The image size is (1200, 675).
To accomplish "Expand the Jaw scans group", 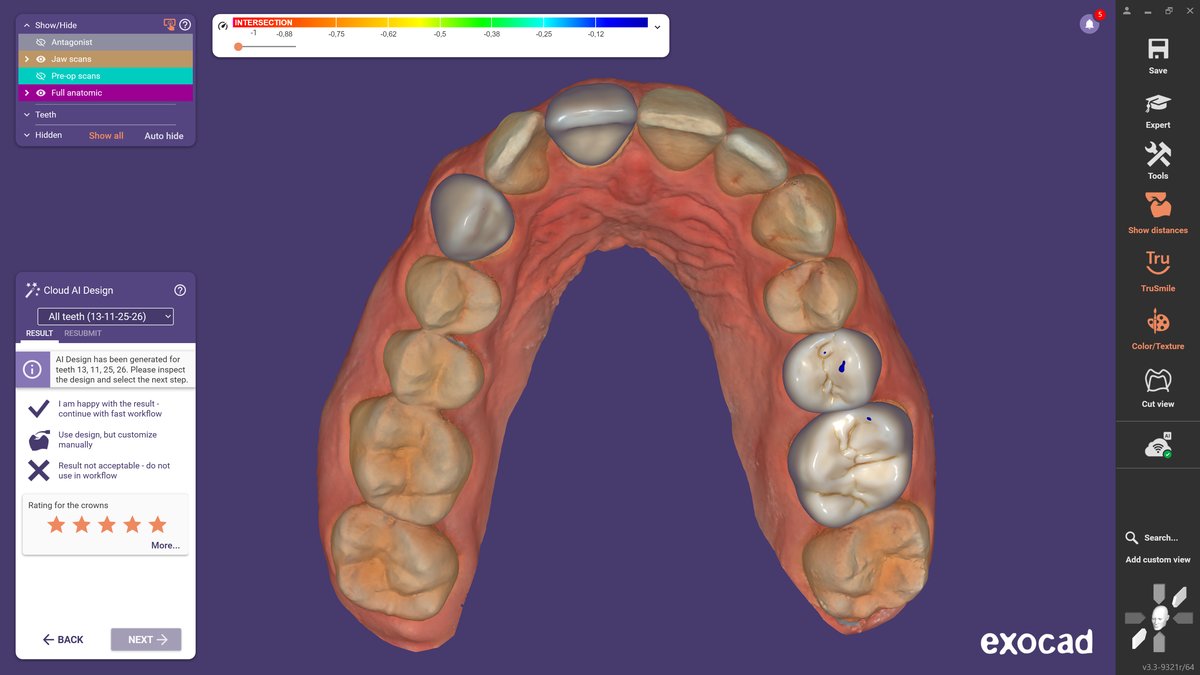I will [x=27, y=59].
